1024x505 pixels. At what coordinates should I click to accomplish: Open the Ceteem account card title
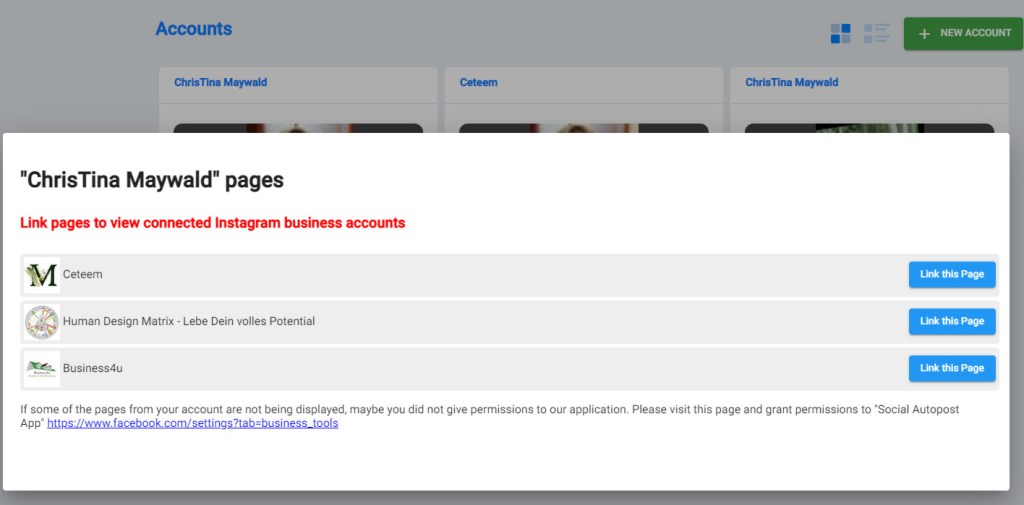[478, 83]
